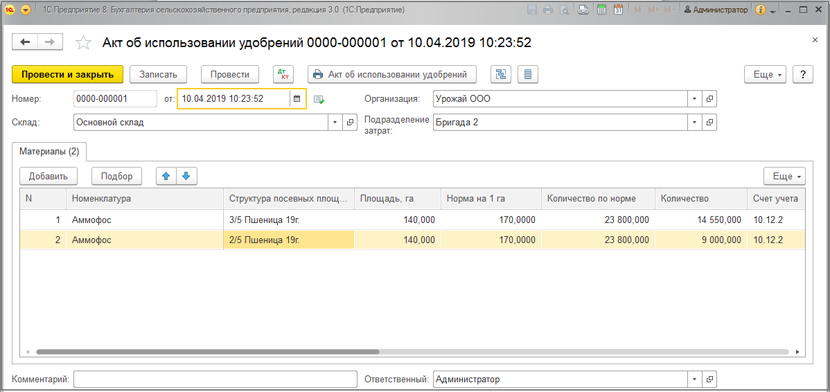Go back with the left arrow button
The image size is (830, 392).
[25, 42]
